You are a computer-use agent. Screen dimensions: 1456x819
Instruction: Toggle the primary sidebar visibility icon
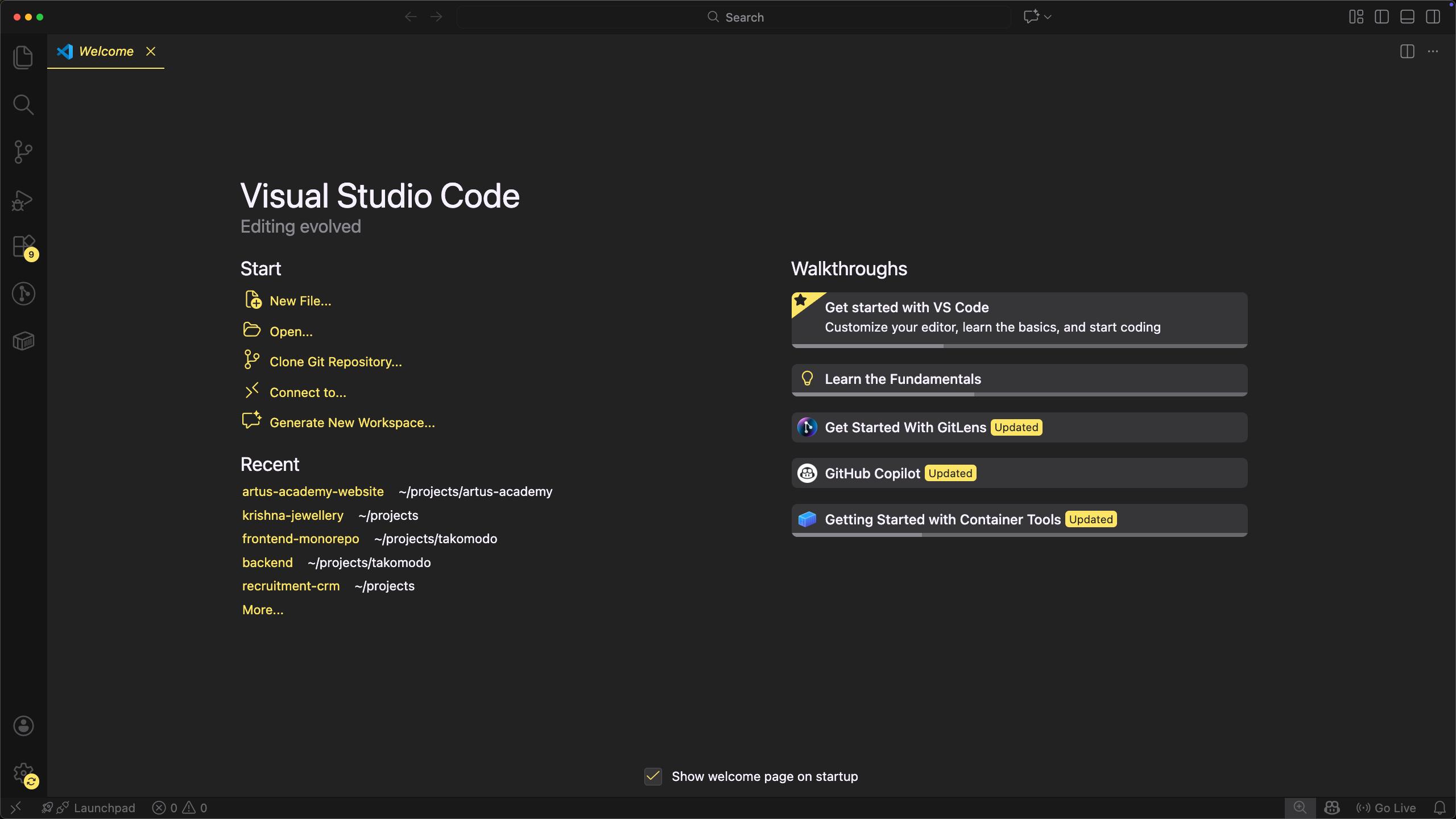1381,16
